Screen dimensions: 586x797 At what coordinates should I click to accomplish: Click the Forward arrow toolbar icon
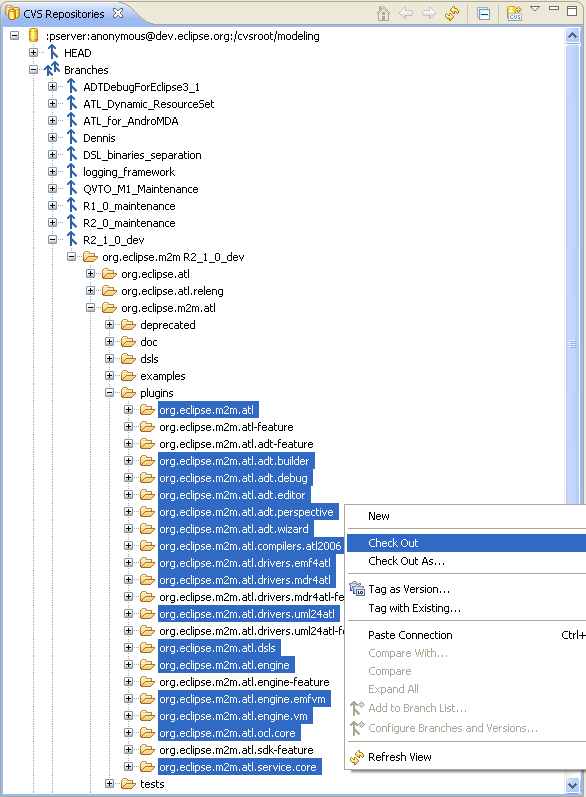429,13
